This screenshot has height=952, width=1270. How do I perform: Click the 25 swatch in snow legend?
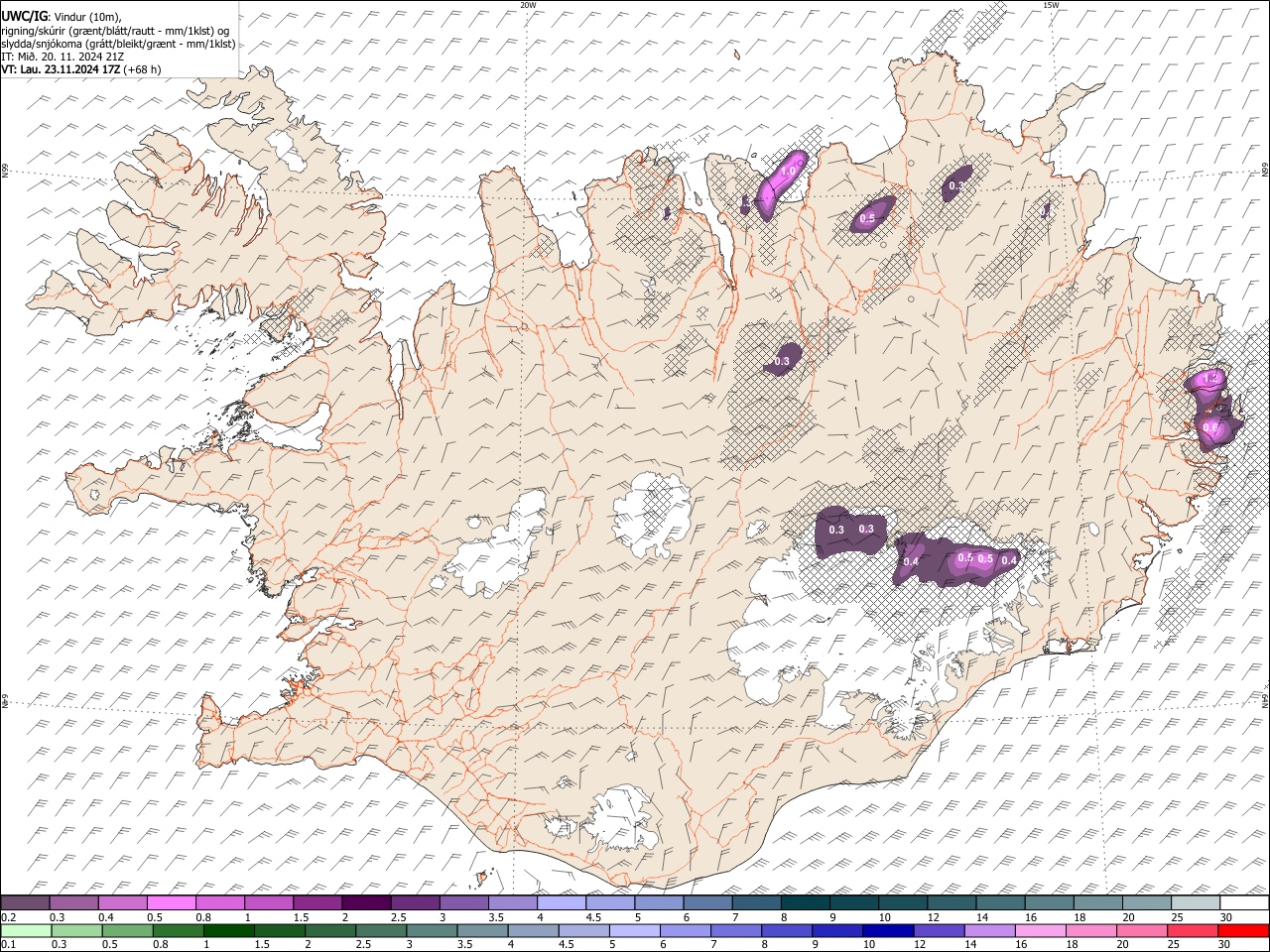coord(1195,902)
